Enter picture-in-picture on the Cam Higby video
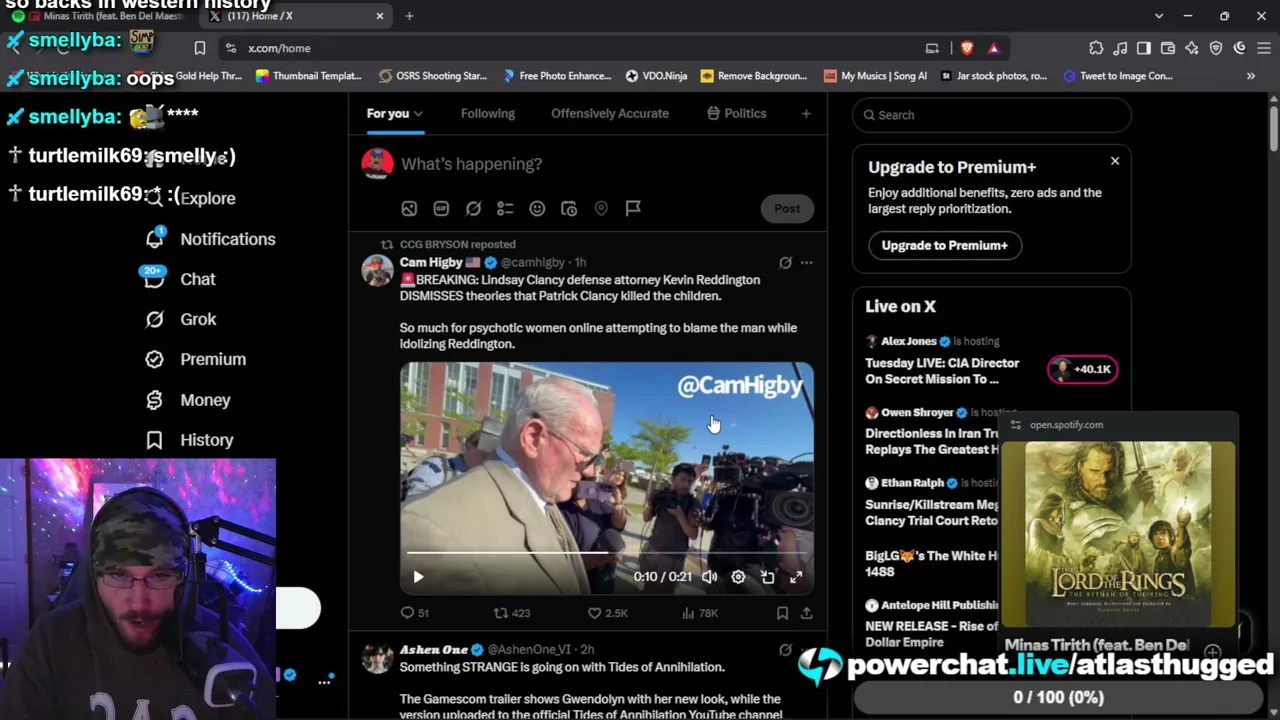1280x720 pixels. (x=767, y=577)
